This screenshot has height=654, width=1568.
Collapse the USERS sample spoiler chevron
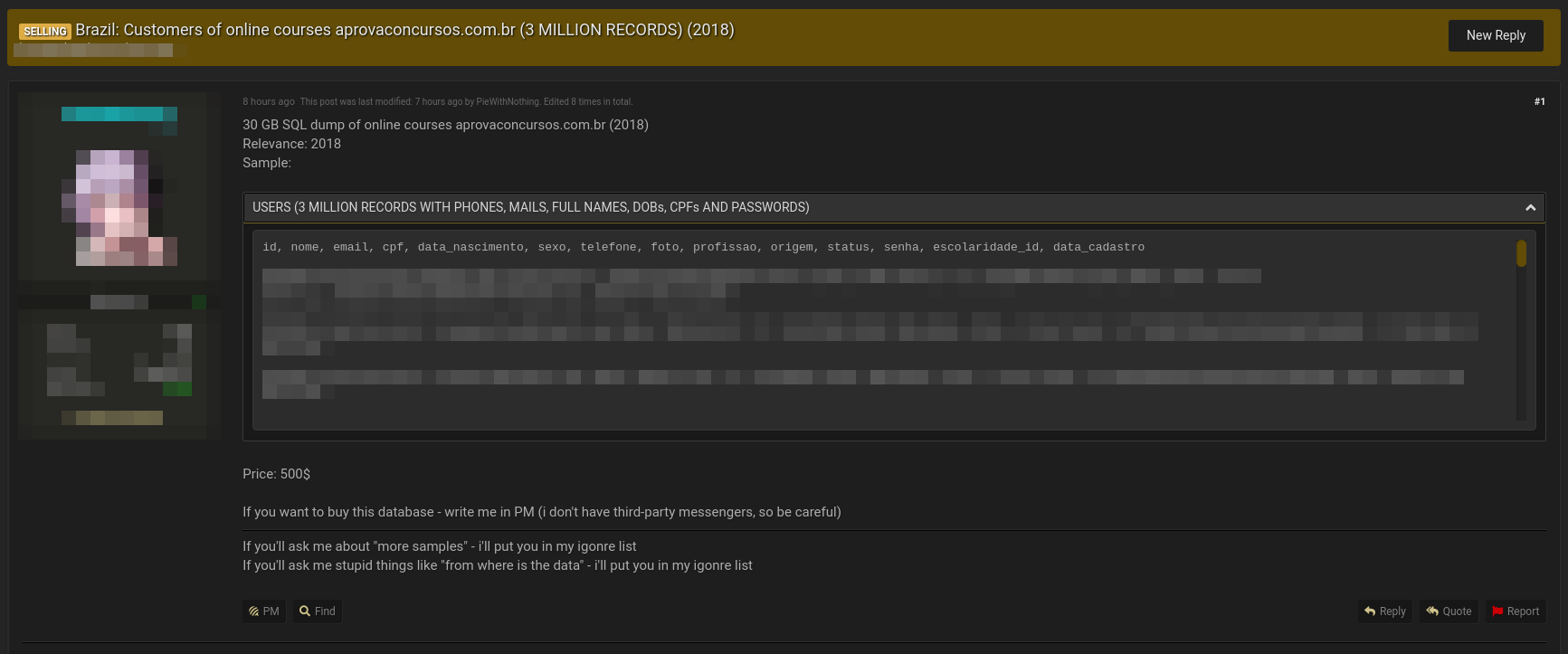click(1530, 208)
